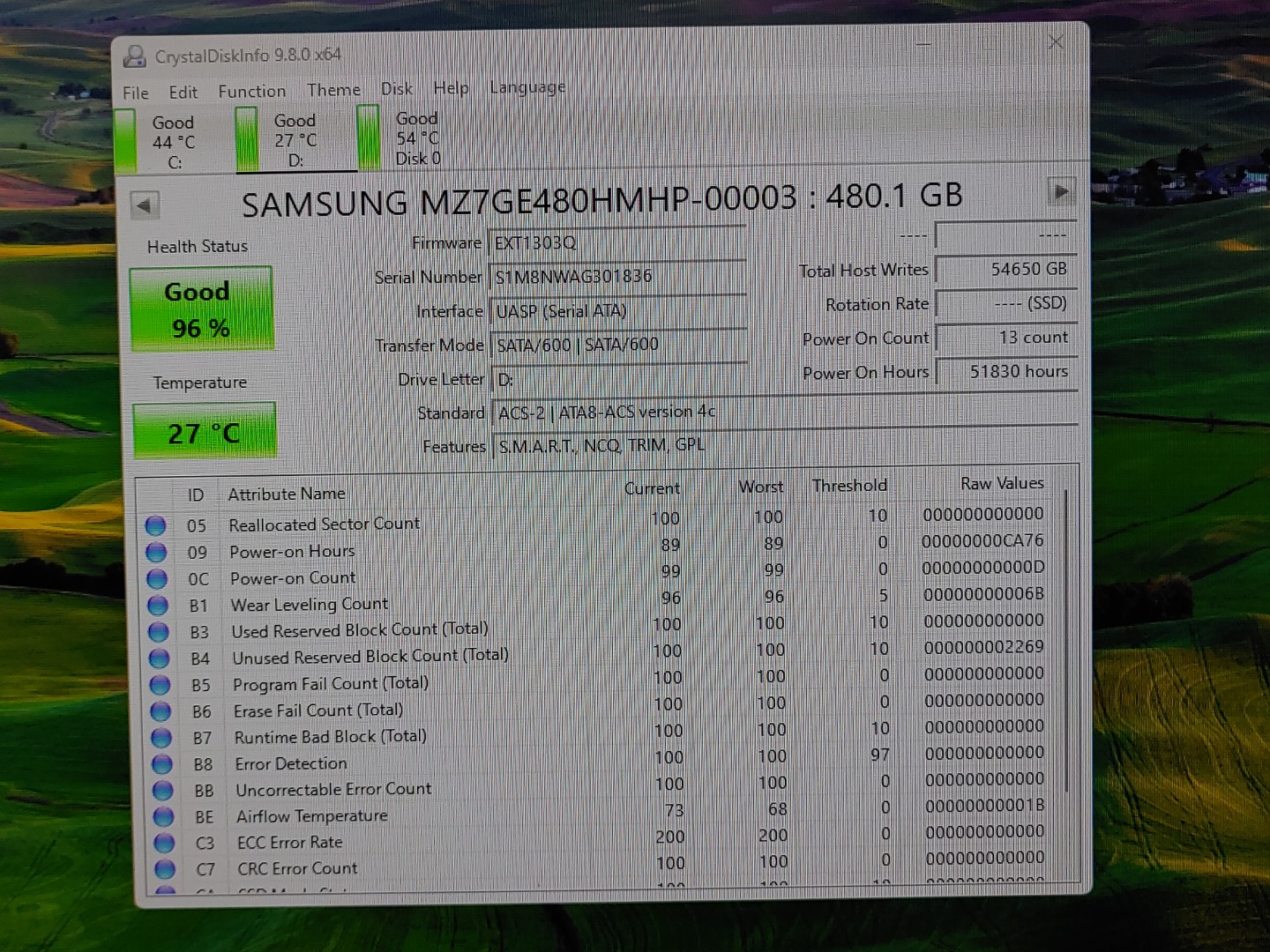The width and height of the screenshot is (1270, 952).
Task: Open the Function menu
Action: click(252, 91)
